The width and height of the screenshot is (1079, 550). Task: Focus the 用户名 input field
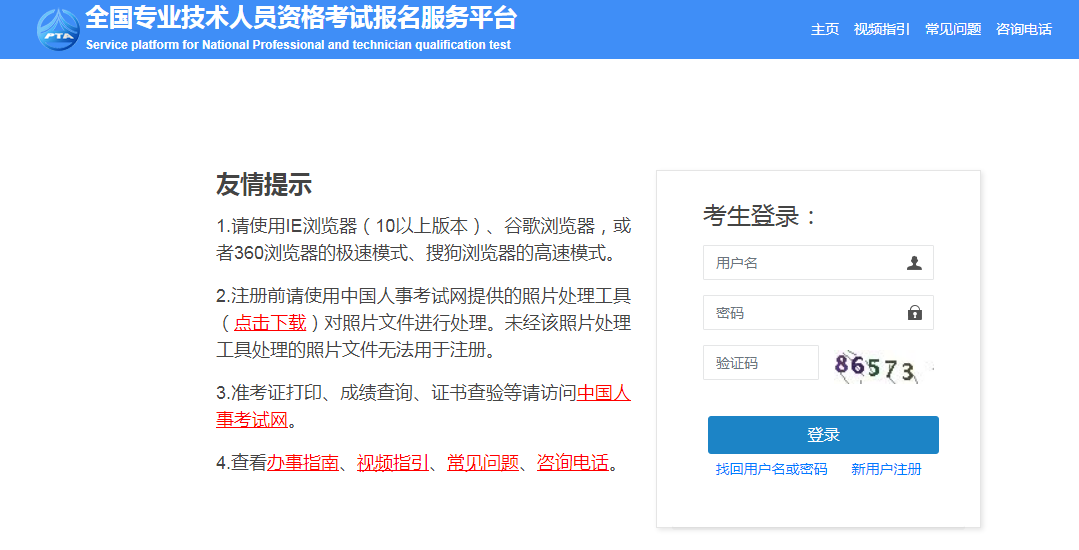(x=818, y=262)
